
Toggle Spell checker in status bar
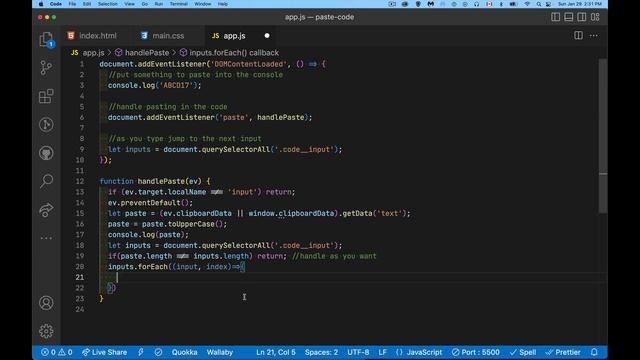tap(523, 352)
